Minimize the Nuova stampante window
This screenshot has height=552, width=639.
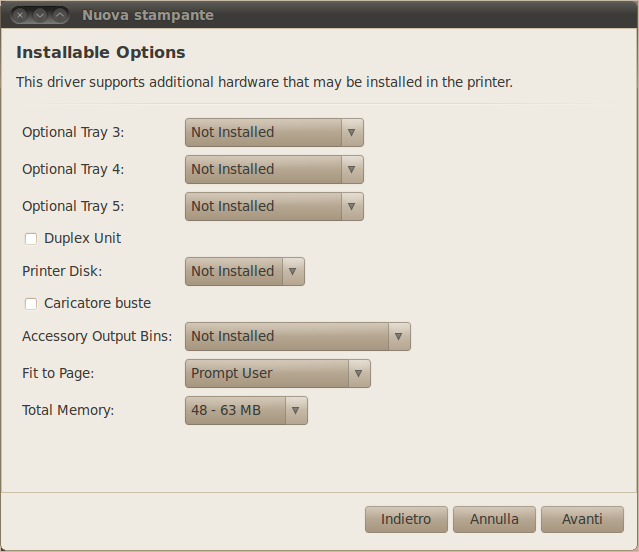coord(40,15)
